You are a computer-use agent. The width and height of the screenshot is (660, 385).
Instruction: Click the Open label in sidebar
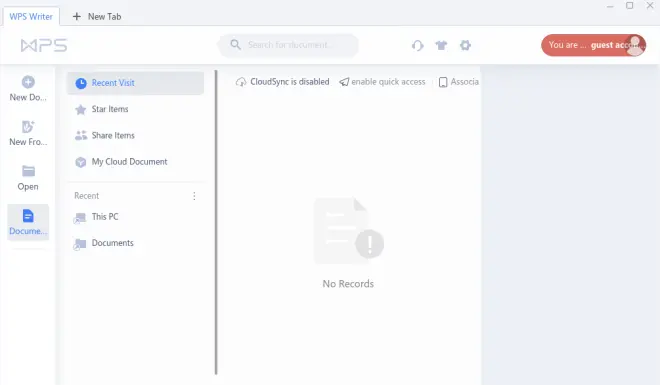pos(28,186)
